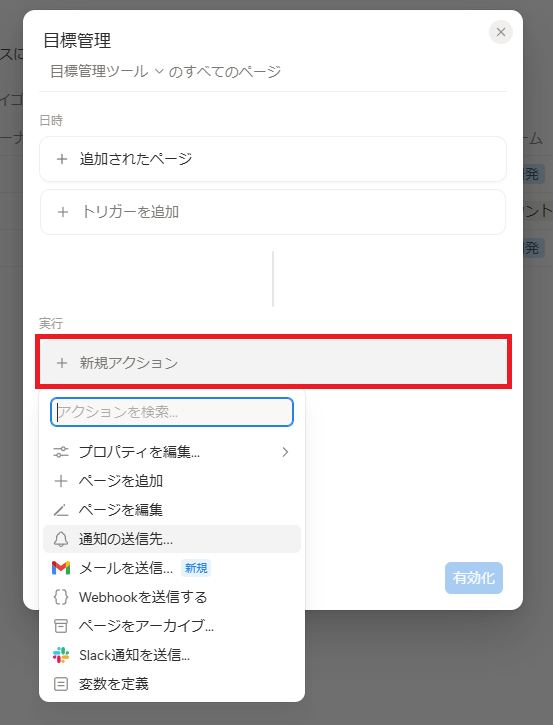The height and width of the screenshot is (725, 553).
Task: Close the 目標管理 dialog with X
Action: 501,32
